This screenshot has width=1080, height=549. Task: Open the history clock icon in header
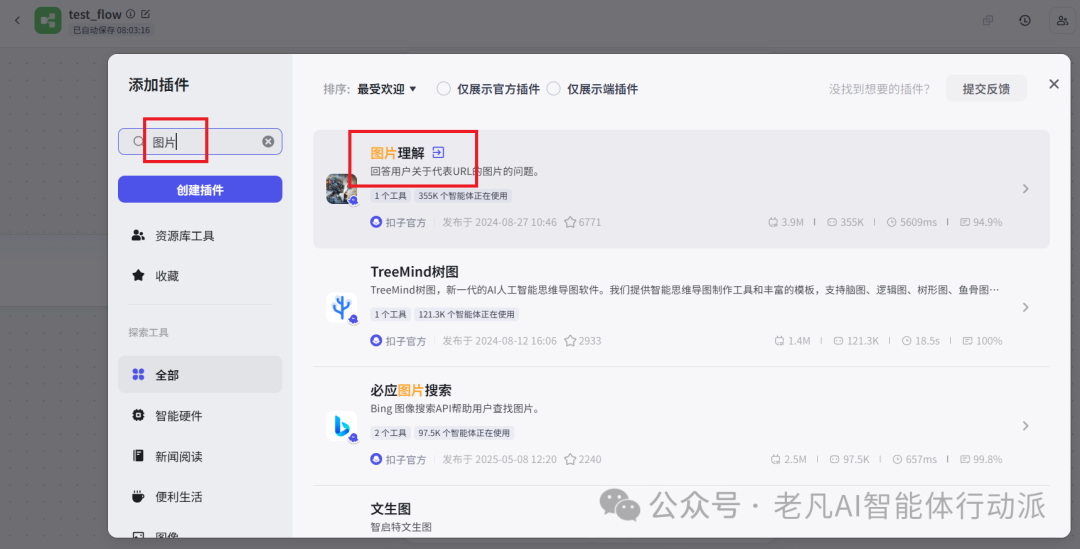[1025, 21]
